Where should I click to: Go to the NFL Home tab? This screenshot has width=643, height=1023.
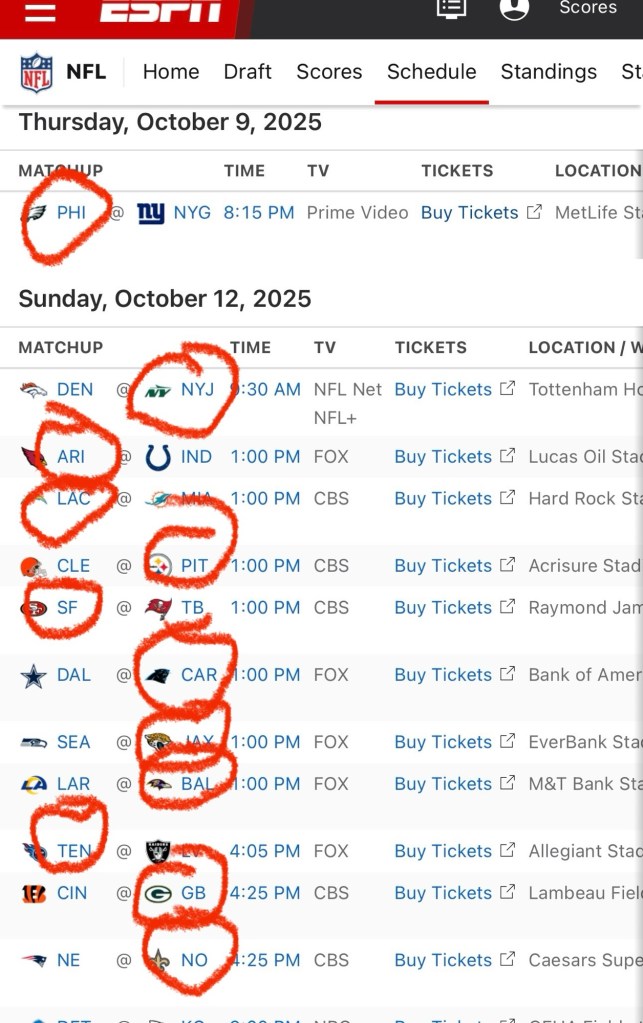[171, 72]
